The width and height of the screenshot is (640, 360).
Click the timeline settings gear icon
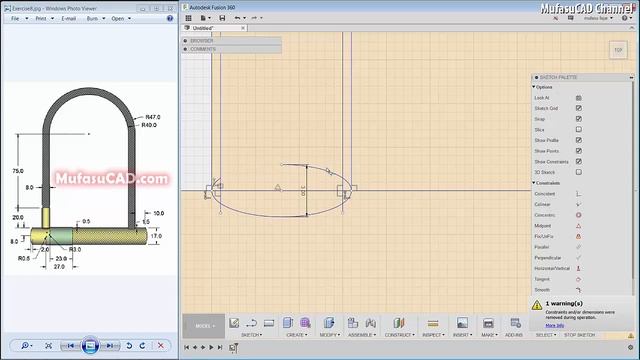pos(631,347)
